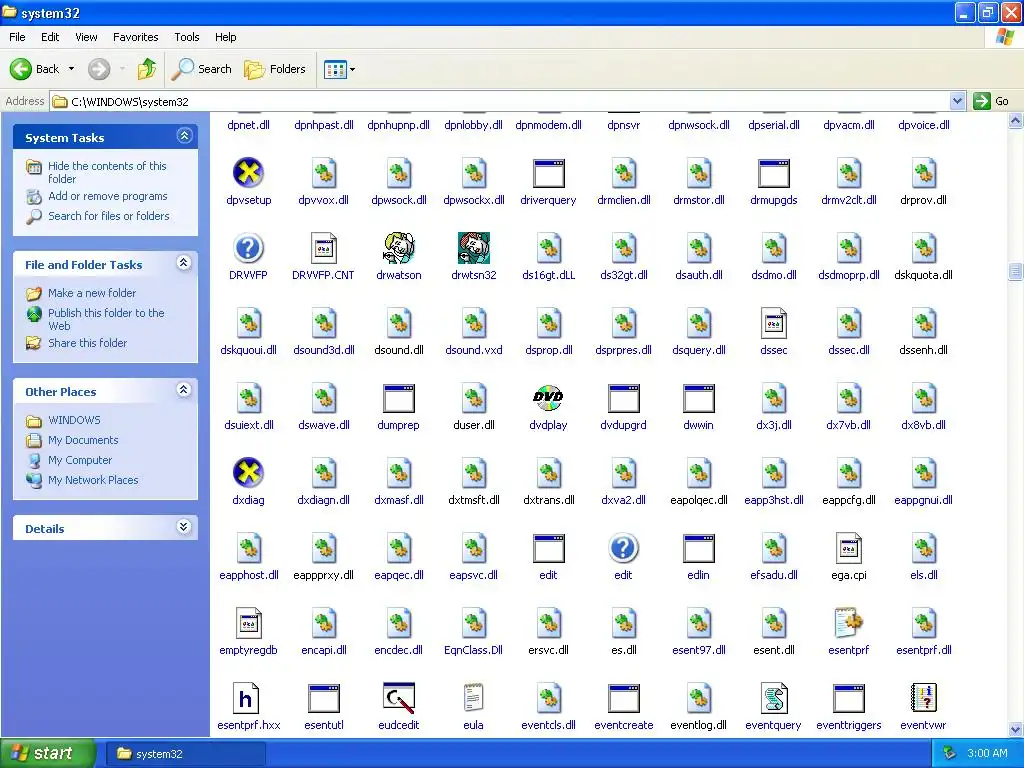This screenshot has width=1024, height=768.
Task: Open the Edit menu
Action: click(50, 37)
